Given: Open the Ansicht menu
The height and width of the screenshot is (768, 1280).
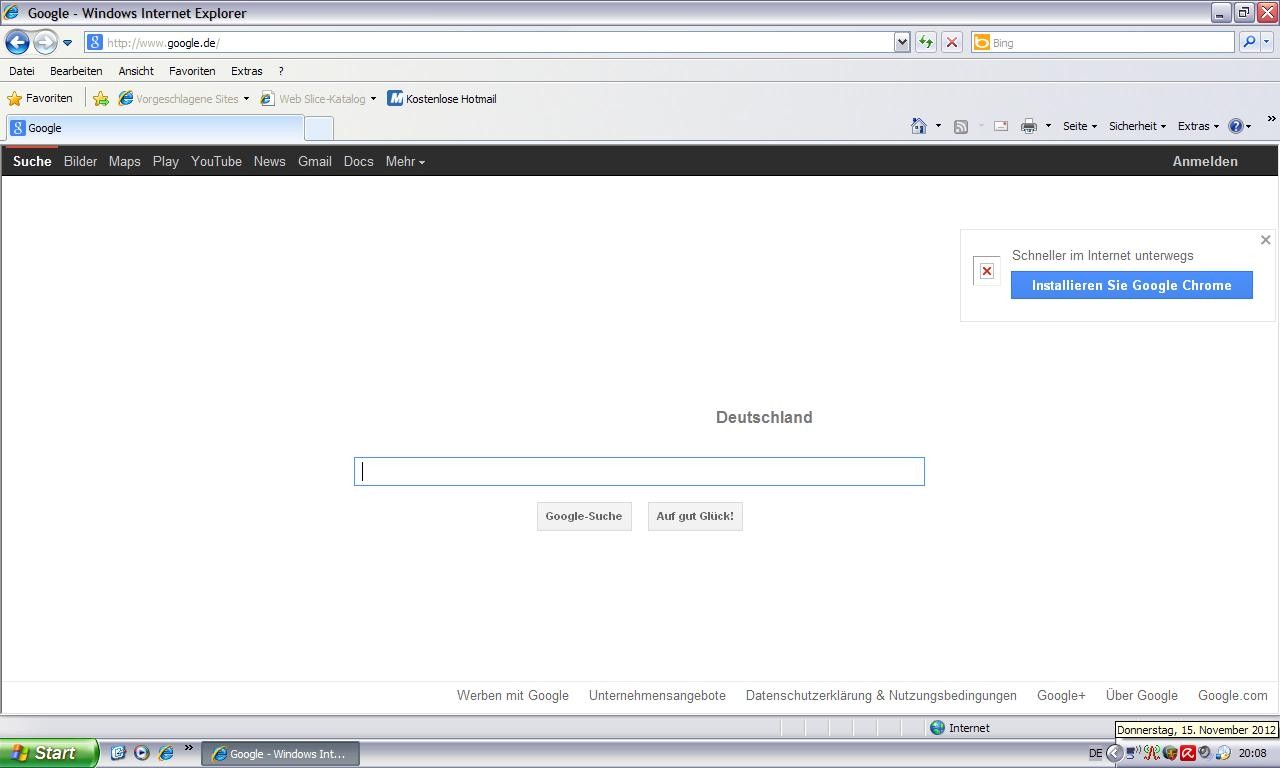Looking at the screenshot, I should pos(136,71).
